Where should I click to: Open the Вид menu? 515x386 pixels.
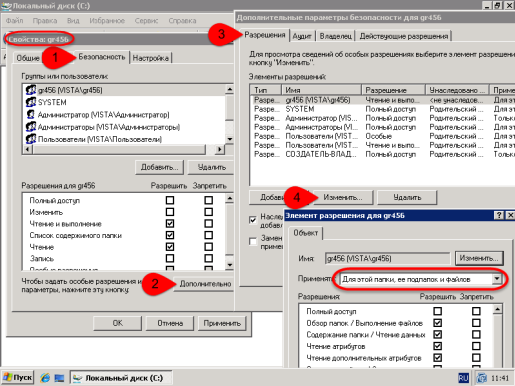[73, 21]
